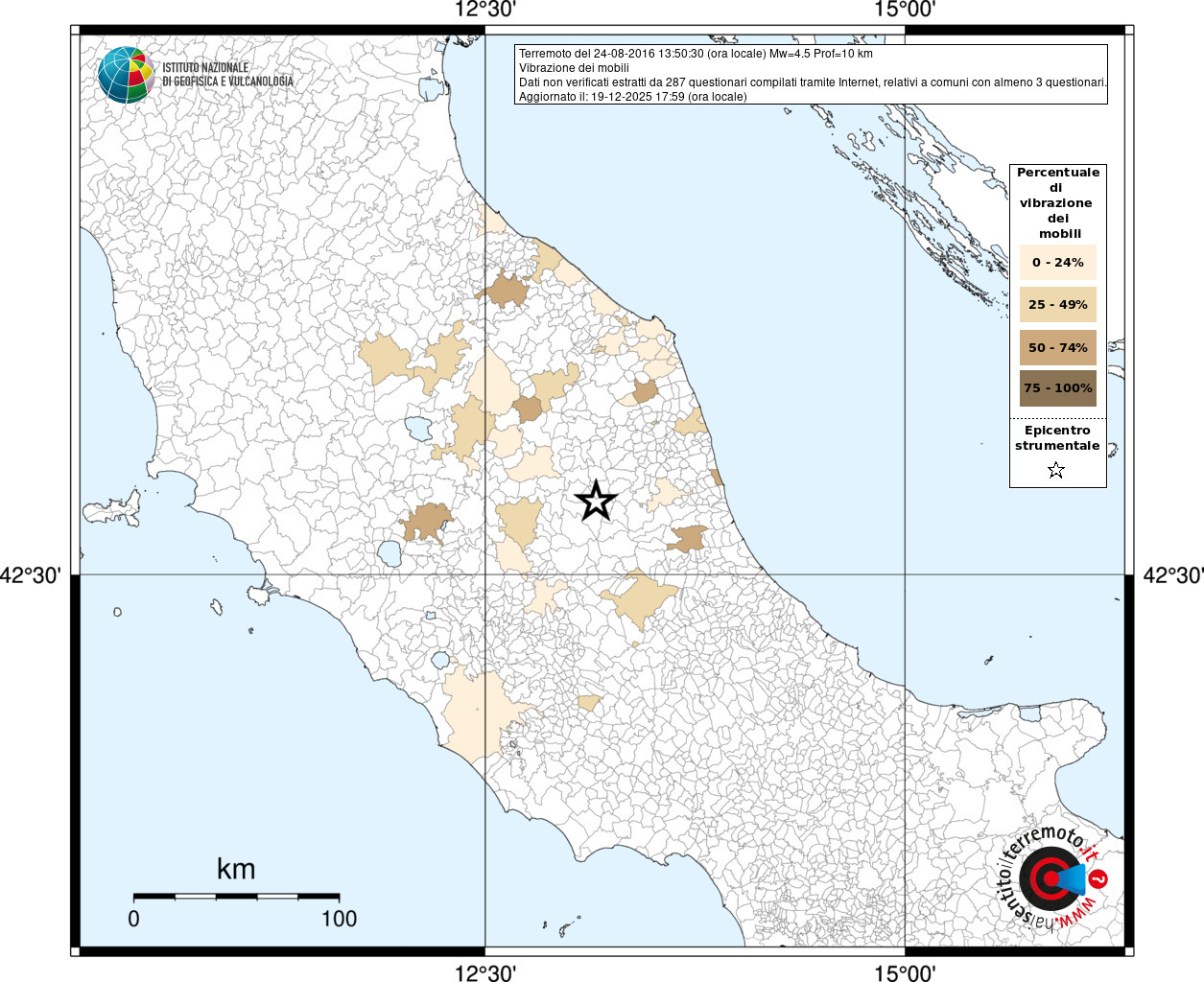Click the top 15°00' longitude label
The height and width of the screenshot is (982, 1204).
(905, 11)
